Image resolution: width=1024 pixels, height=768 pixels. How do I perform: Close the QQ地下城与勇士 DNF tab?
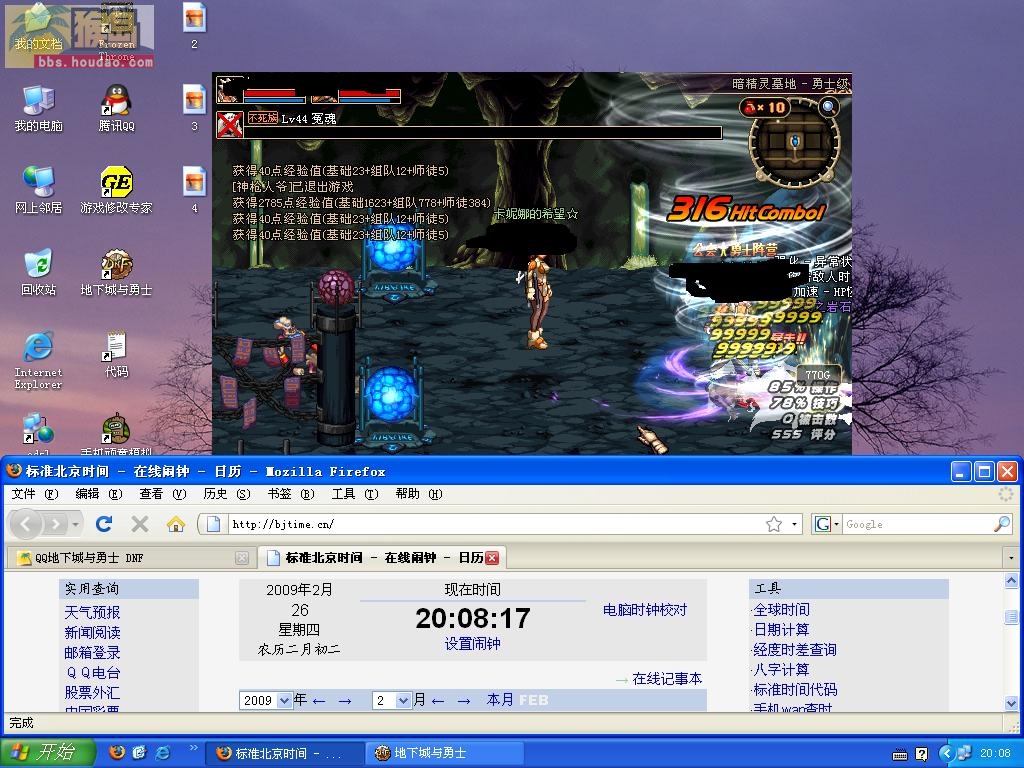point(242,558)
